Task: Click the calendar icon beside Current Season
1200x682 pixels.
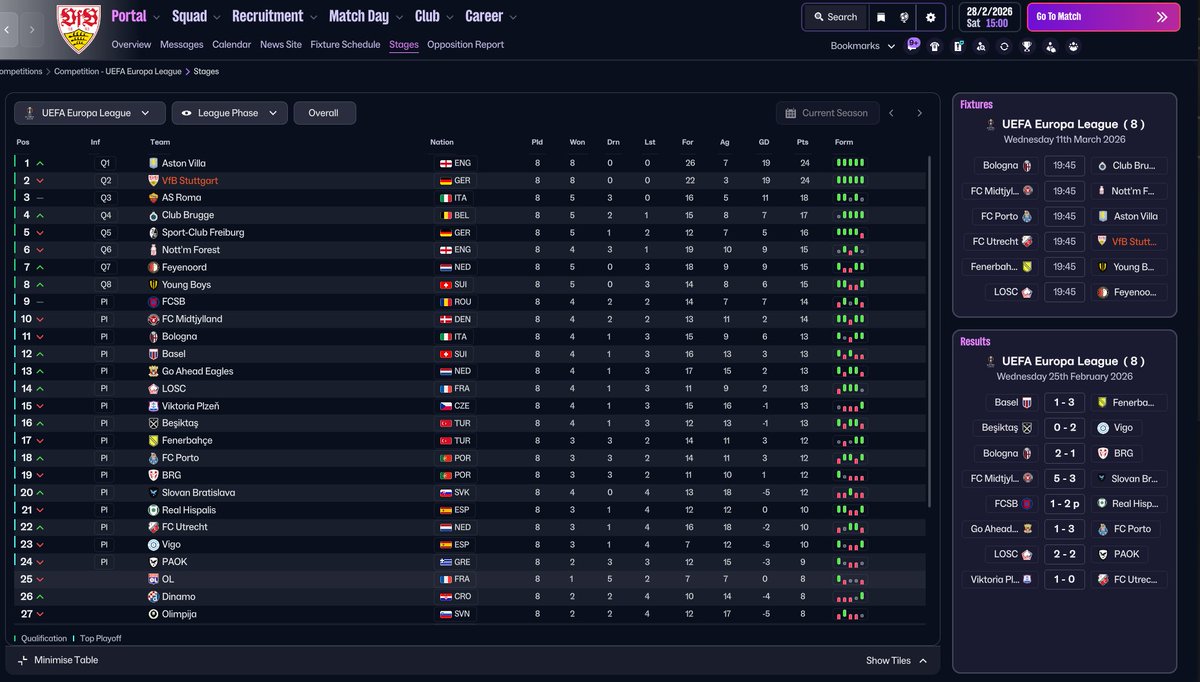Action: pos(791,113)
